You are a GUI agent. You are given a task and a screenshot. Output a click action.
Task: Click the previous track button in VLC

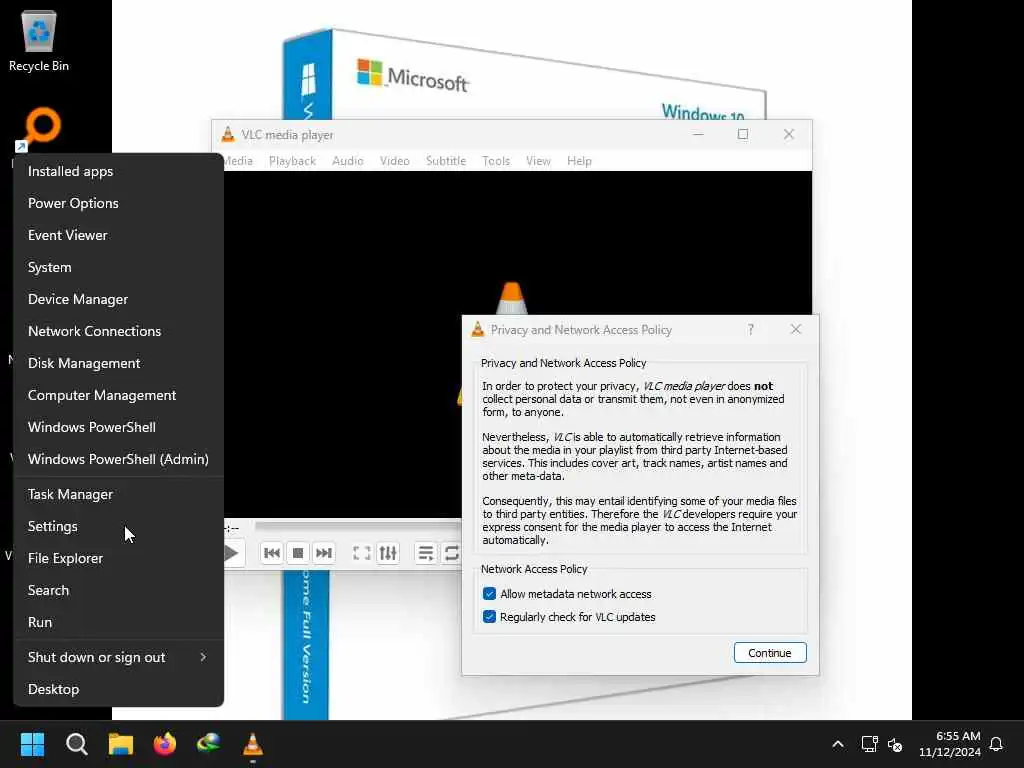coord(272,553)
